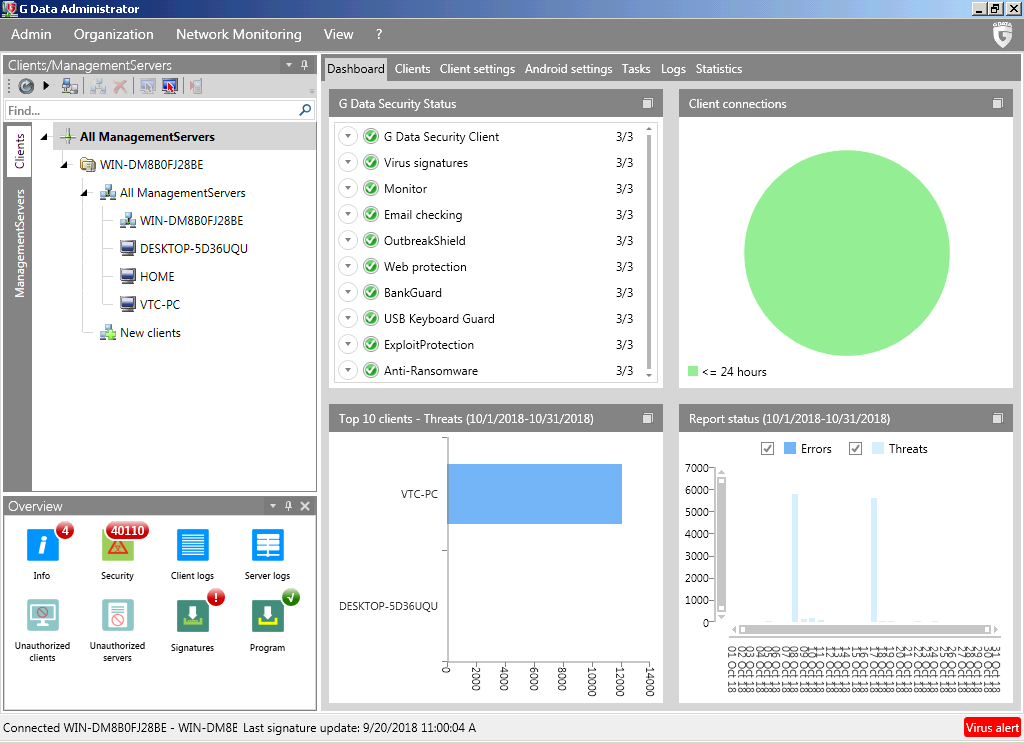Click the Refresh icon in clients toolbar
Viewport: 1024px width, 744px height.
(x=26, y=87)
